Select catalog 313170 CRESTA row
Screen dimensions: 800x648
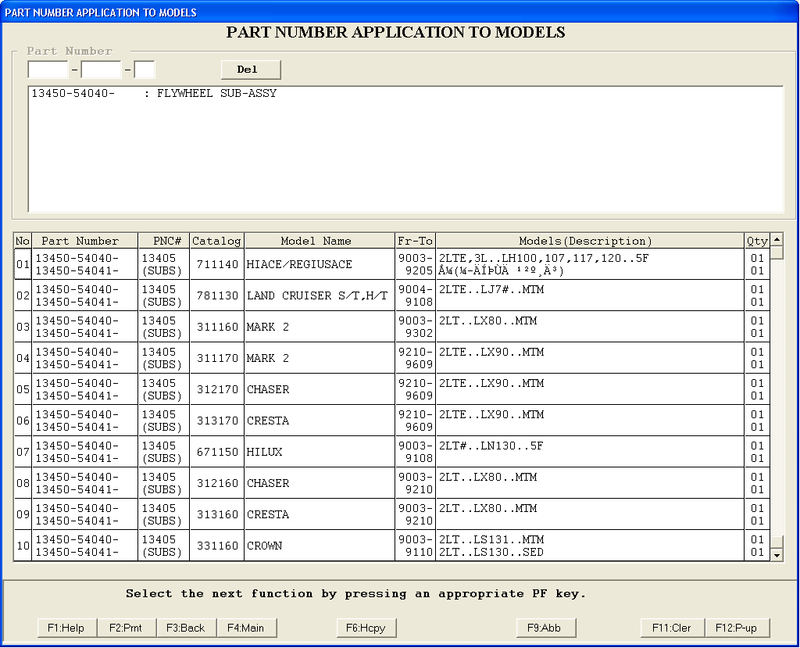[x=392, y=420]
